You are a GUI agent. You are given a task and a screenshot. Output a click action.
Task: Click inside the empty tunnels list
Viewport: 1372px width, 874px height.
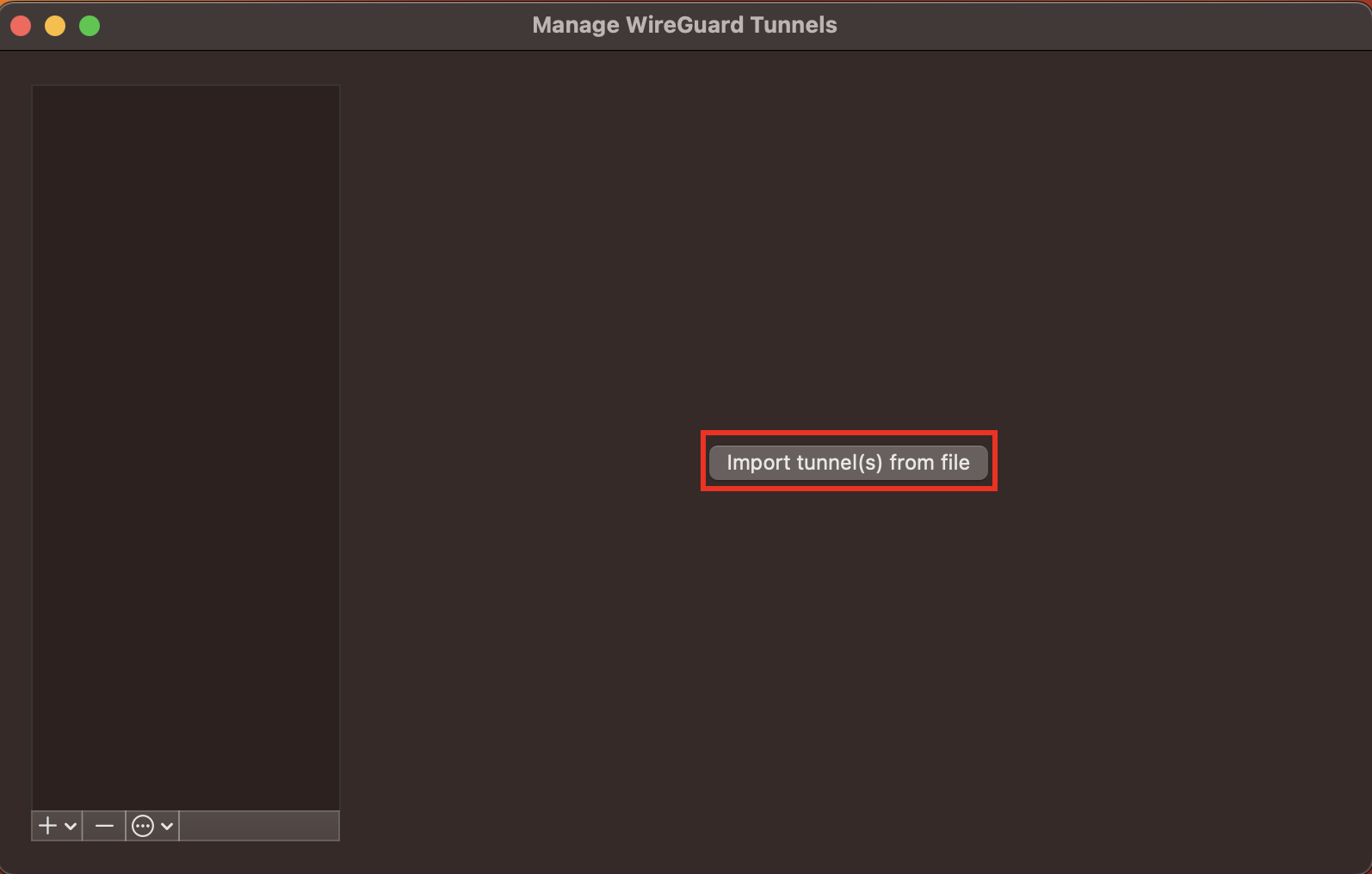(186, 447)
